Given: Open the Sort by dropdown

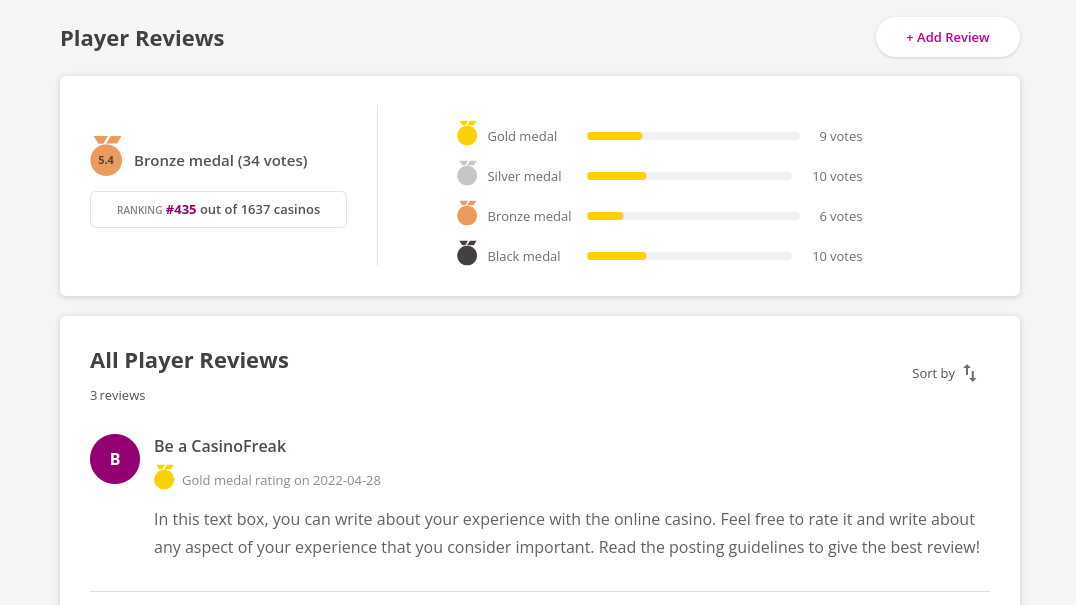Looking at the screenshot, I should click(x=933, y=374).
